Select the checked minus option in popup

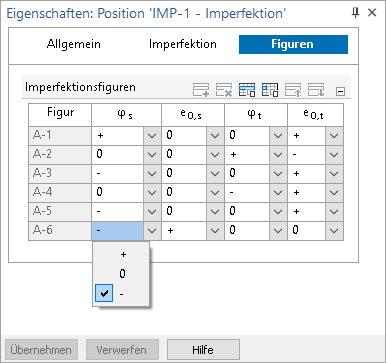pyautogui.click(x=121, y=294)
